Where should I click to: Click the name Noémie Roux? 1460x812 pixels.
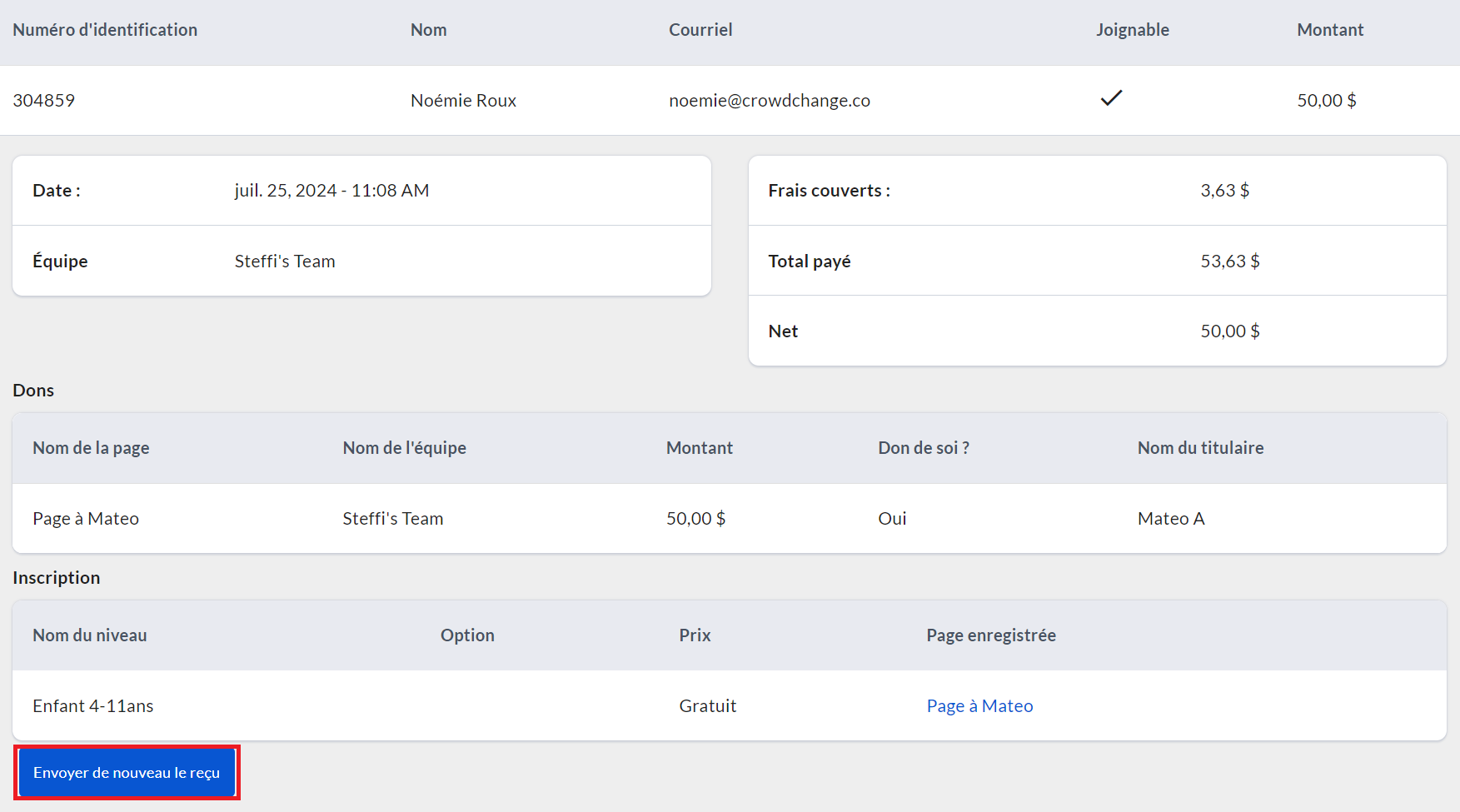pyautogui.click(x=463, y=101)
